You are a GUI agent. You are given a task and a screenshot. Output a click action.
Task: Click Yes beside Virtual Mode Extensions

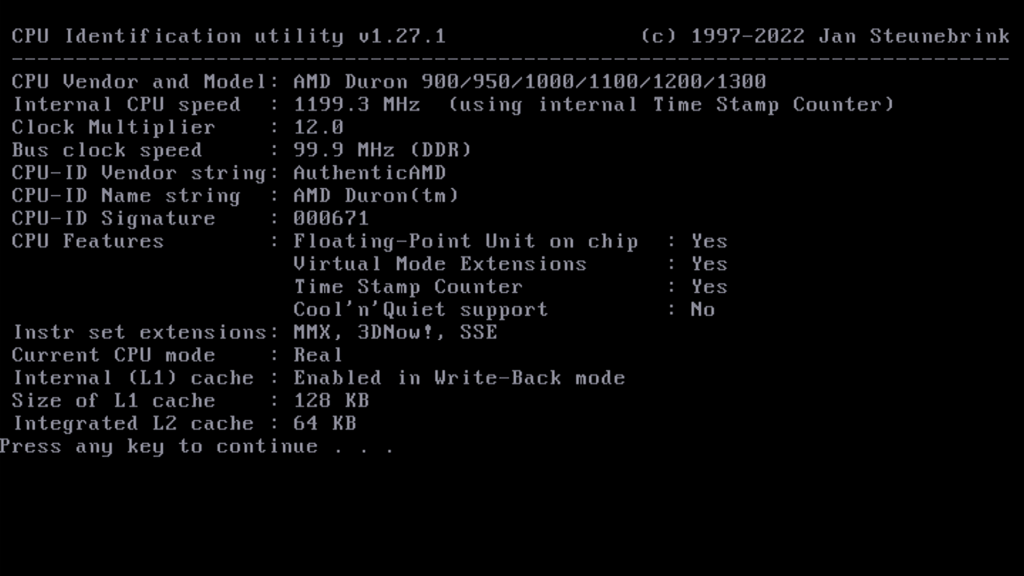click(709, 265)
